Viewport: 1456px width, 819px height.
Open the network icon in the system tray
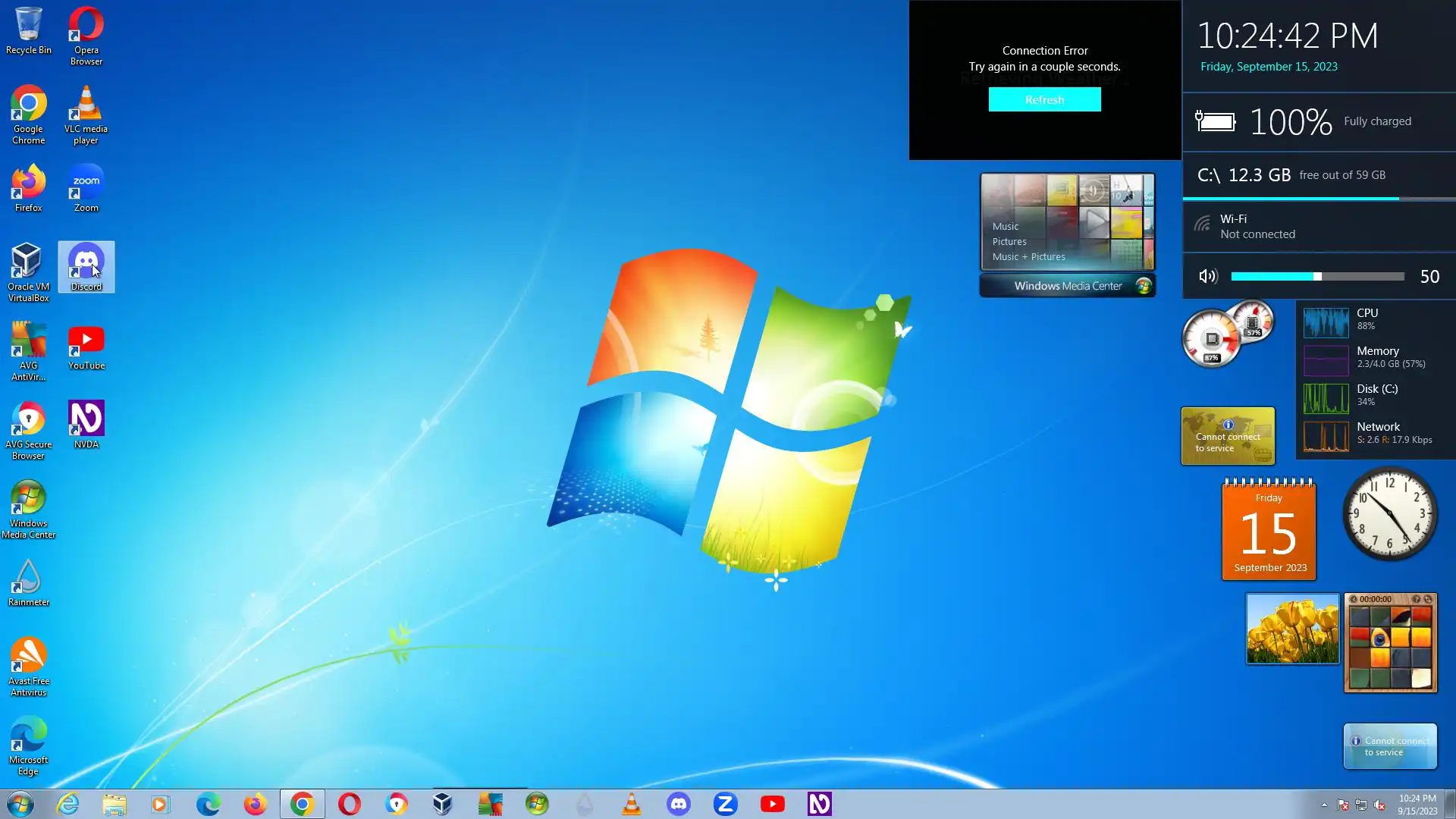[1361, 805]
